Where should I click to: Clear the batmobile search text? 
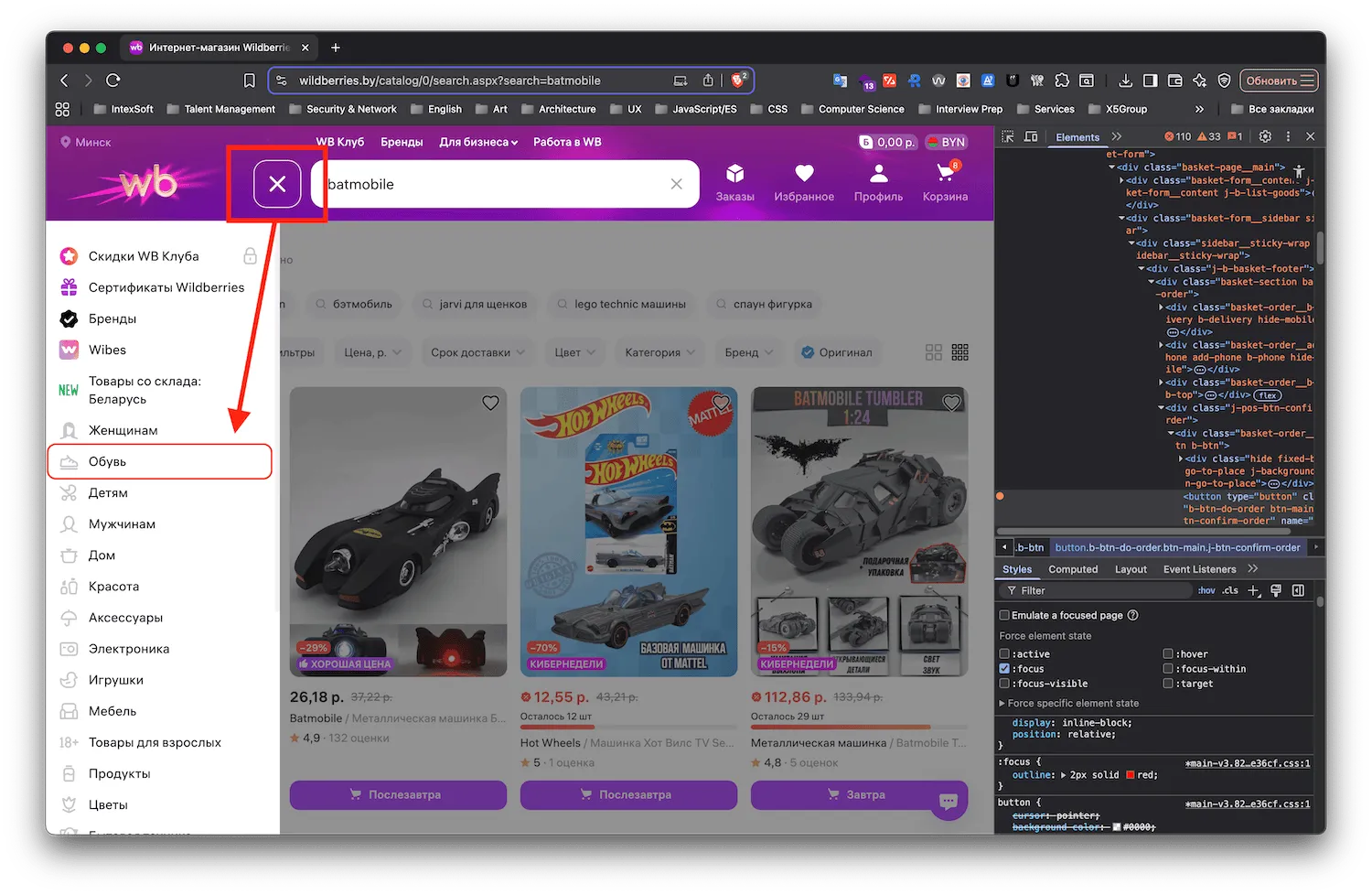[x=676, y=184]
